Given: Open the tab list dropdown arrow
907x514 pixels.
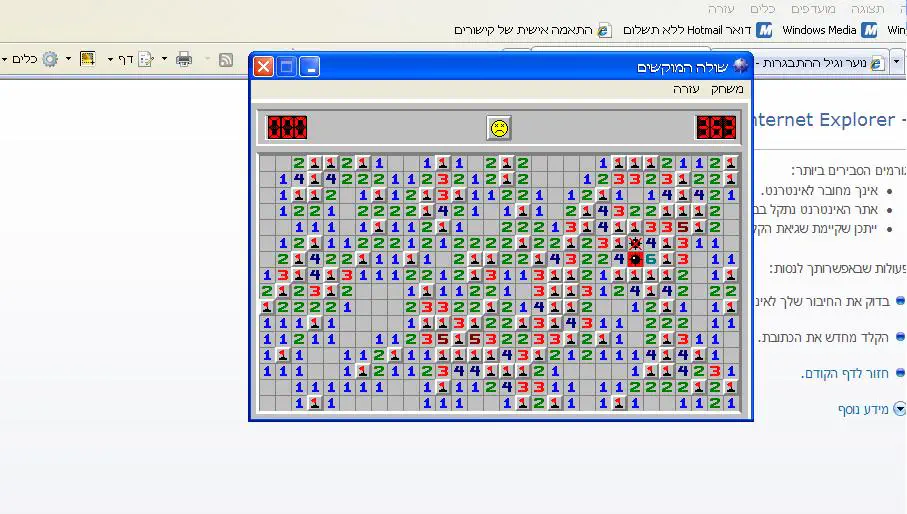Looking at the screenshot, I should [896, 62].
